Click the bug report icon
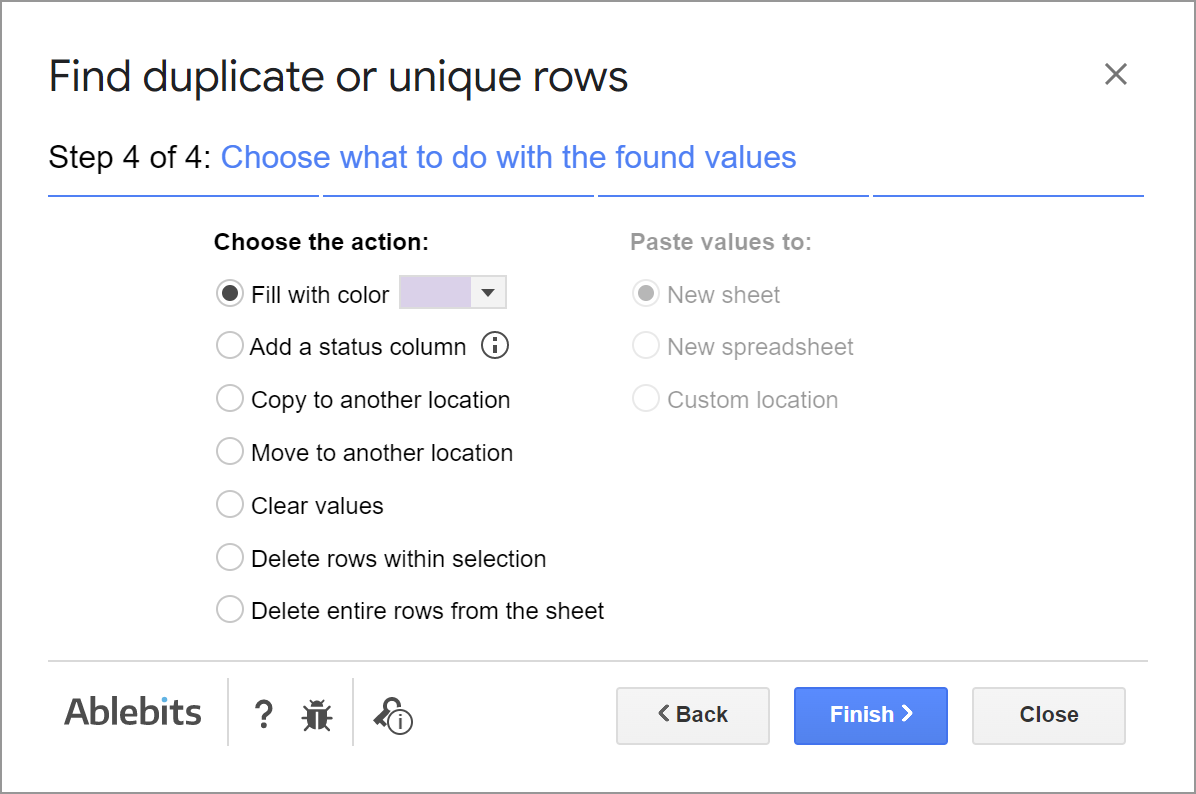The image size is (1196, 794). click(316, 714)
